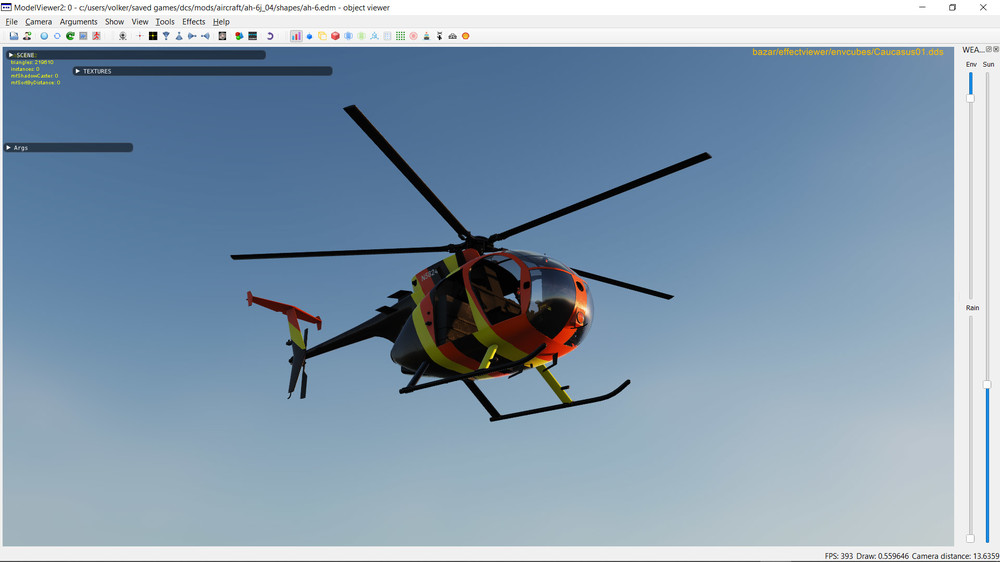
Task: Click the blue left-pointing cone icon
Action: tap(205, 36)
